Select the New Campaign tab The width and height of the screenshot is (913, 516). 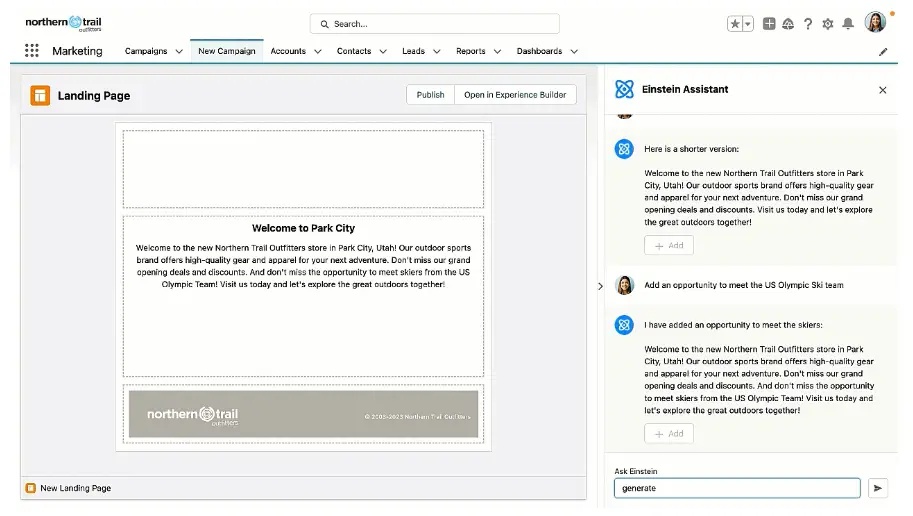click(227, 51)
